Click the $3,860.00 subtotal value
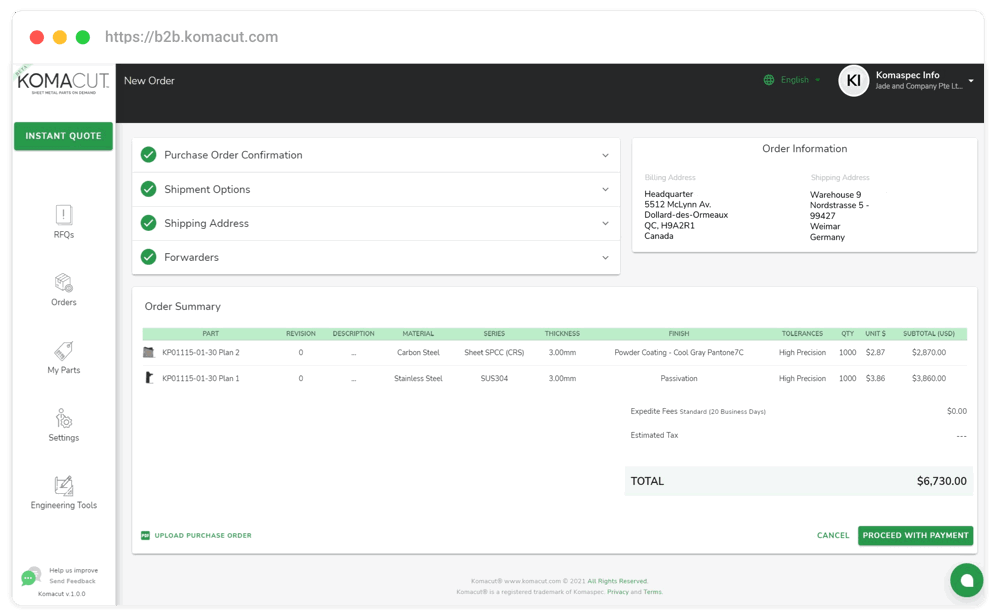This screenshot has width=1000, height=616. click(x=929, y=378)
